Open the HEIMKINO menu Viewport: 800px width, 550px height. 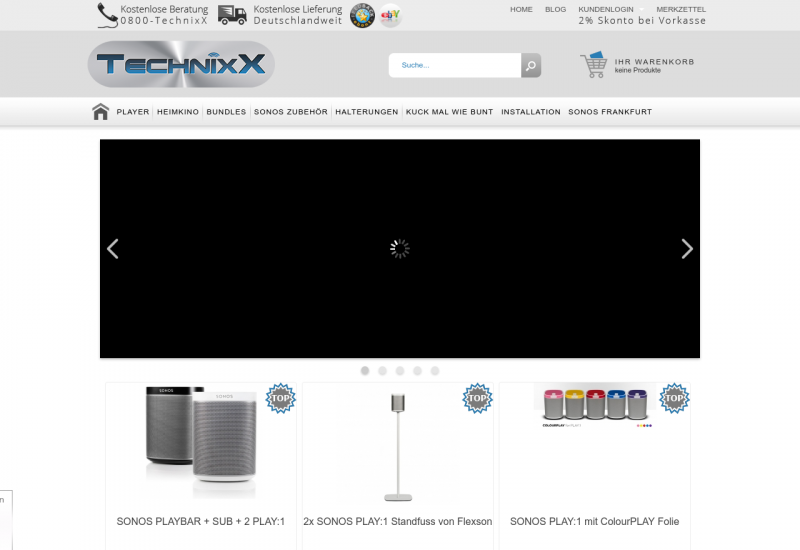[x=179, y=112]
